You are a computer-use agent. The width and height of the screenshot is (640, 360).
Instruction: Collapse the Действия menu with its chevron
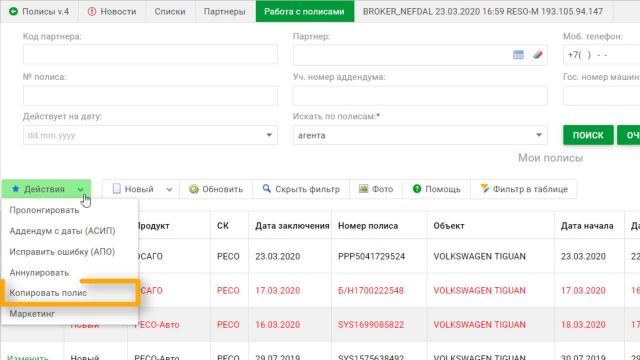(80, 189)
